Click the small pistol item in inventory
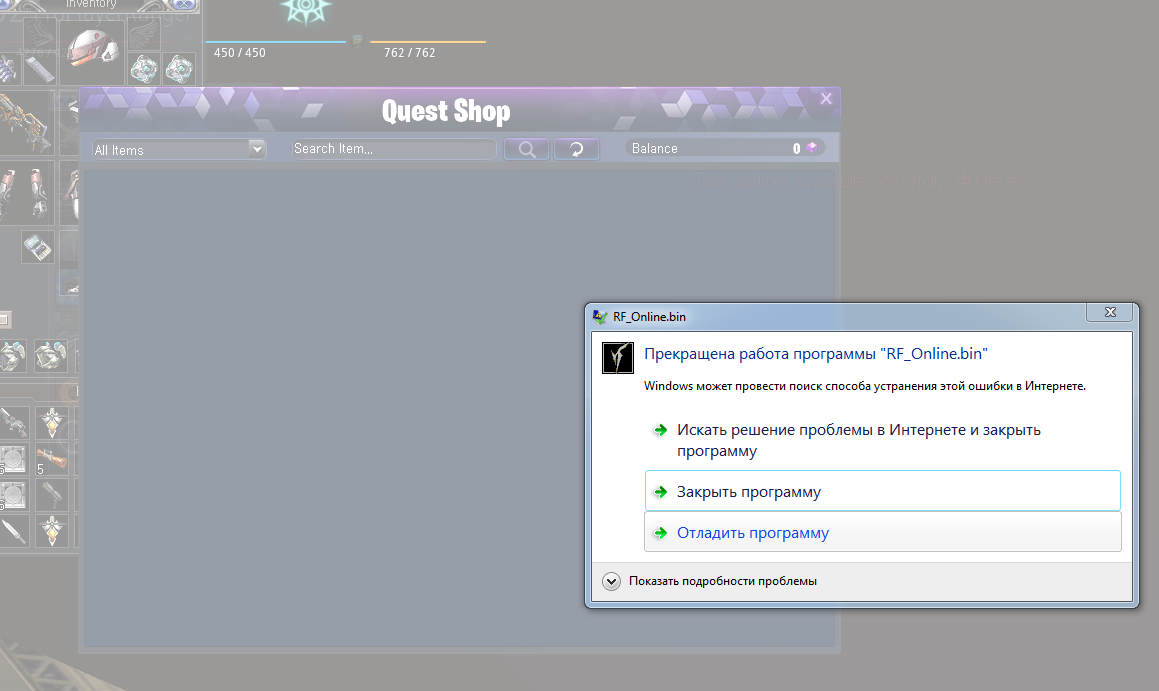Image resolution: width=1159 pixels, height=691 pixels. 52,494
